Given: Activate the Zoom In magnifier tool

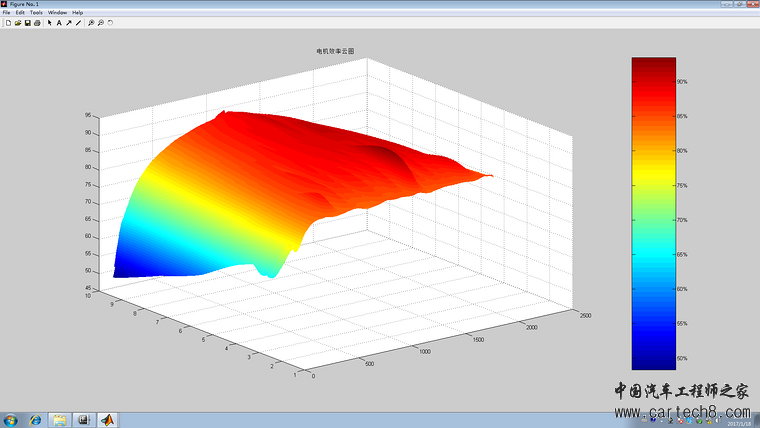Looking at the screenshot, I should [x=91, y=22].
